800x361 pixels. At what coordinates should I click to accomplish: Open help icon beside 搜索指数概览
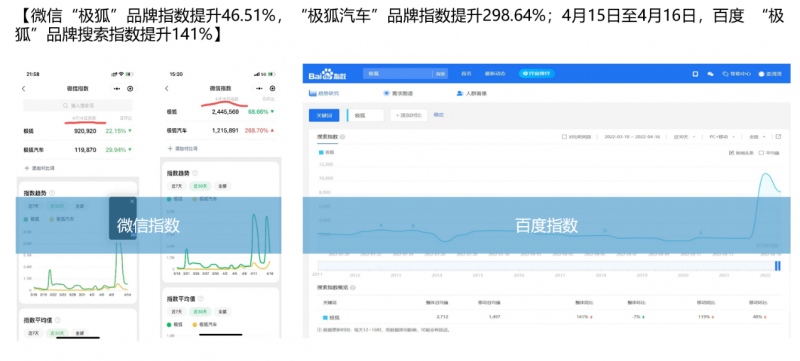pos(353,287)
